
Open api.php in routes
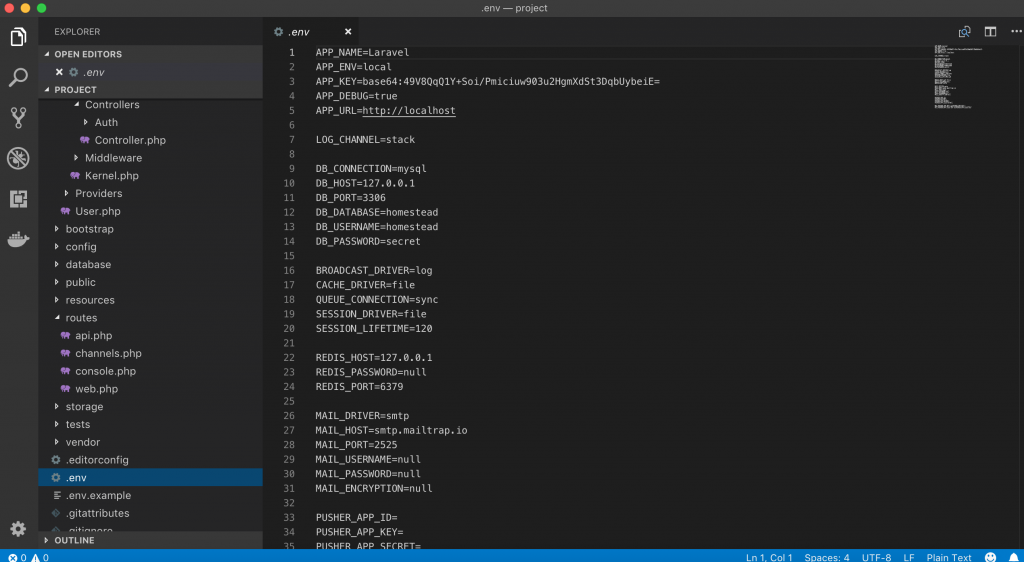pos(93,336)
